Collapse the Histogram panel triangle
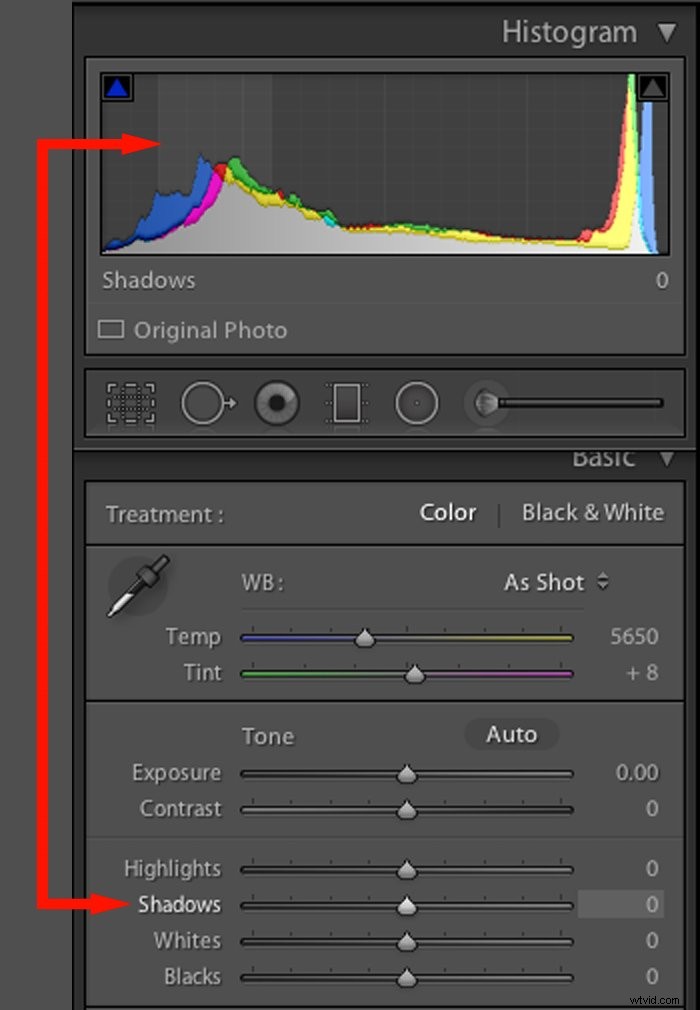This screenshot has width=700, height=1010. click(x=667, y=32)
